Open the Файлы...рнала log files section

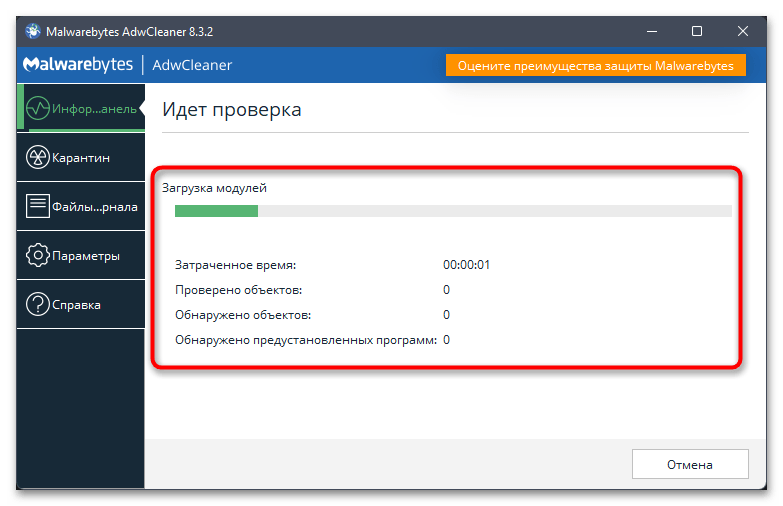pyautogui.click(x=81, y=206)
